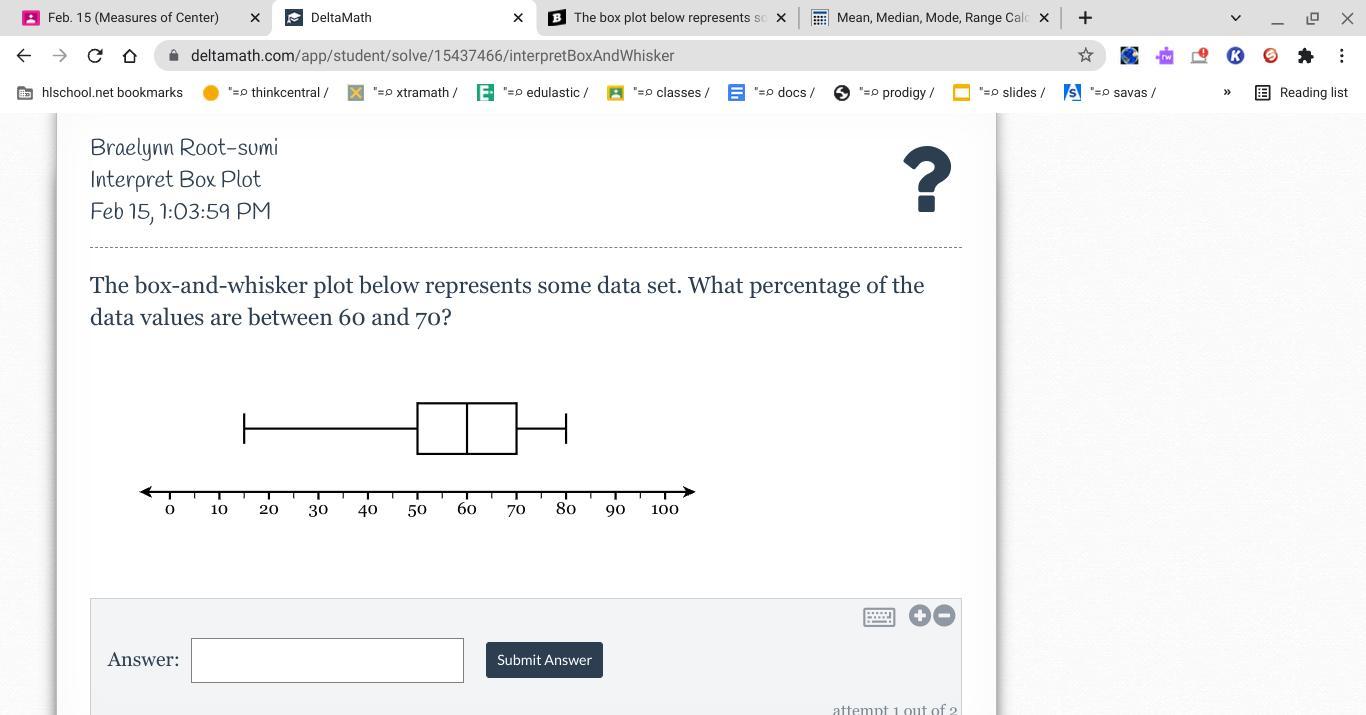The image size is (1366, 715).
Task: Decrease text size with minus icon
Action: [943, 616]
